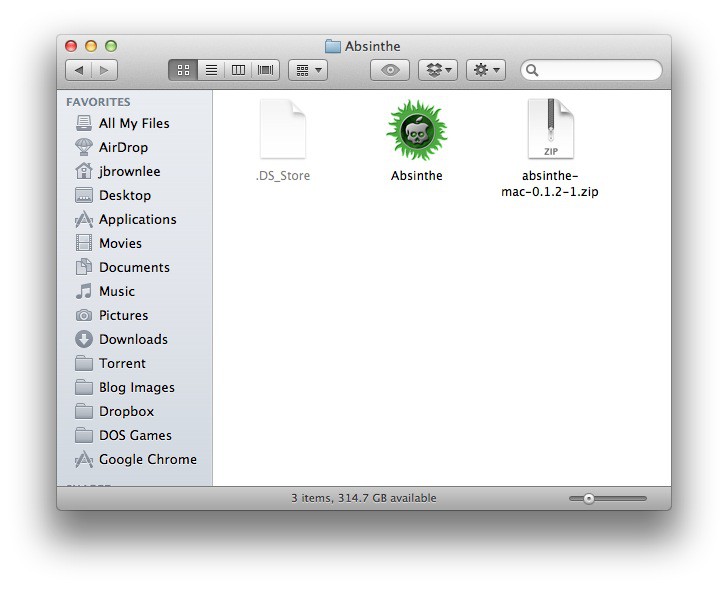This screenshot has width=728, height=589.
Task: Open the Action gear dropdown menu
Action: click(x=486, y=70)
